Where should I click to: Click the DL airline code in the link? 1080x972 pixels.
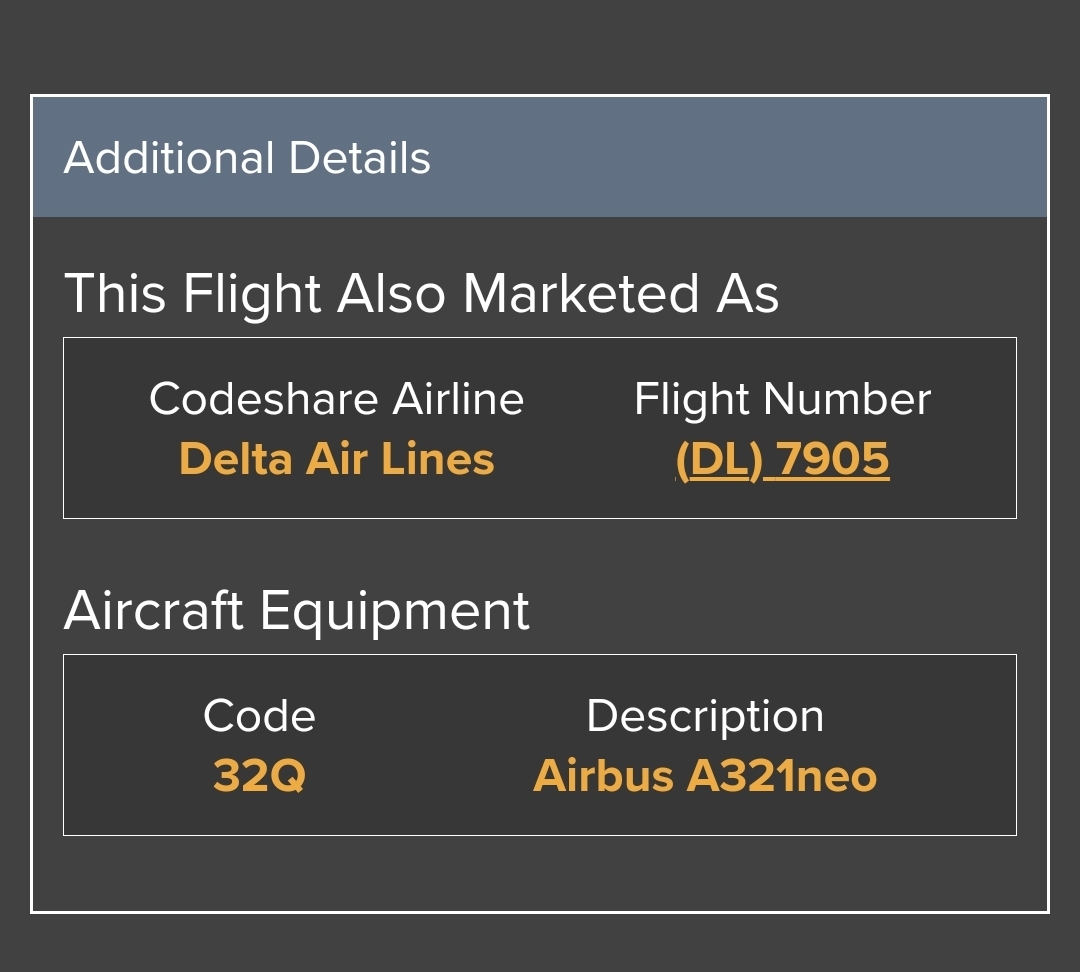(720, 459)
